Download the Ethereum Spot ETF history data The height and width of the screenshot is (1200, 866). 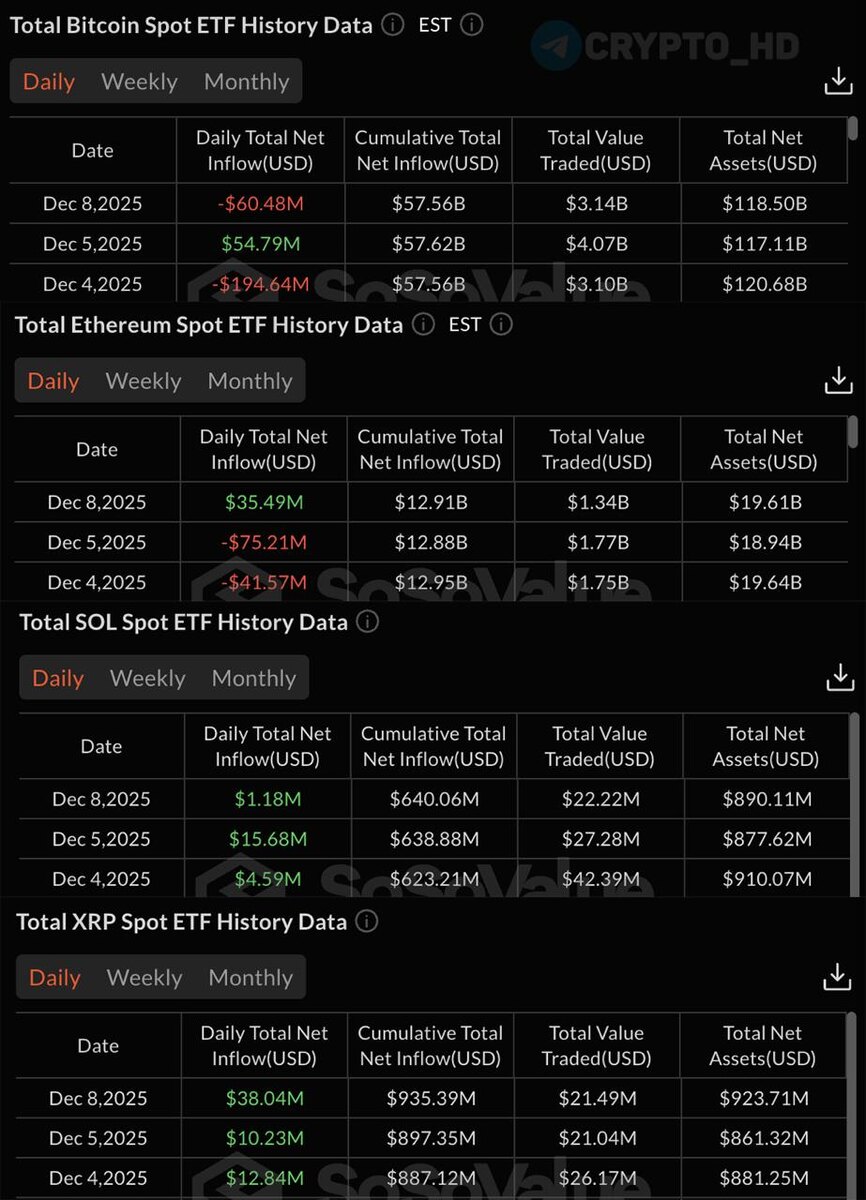838,380
